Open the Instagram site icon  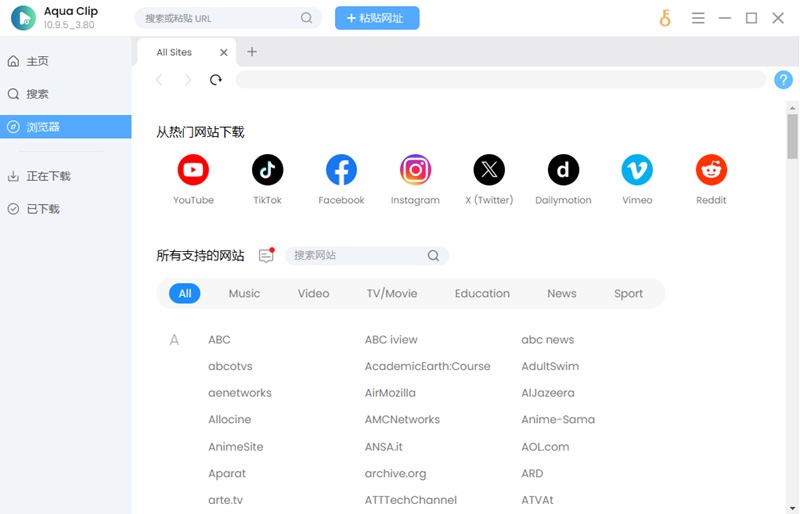coord(415,170)
